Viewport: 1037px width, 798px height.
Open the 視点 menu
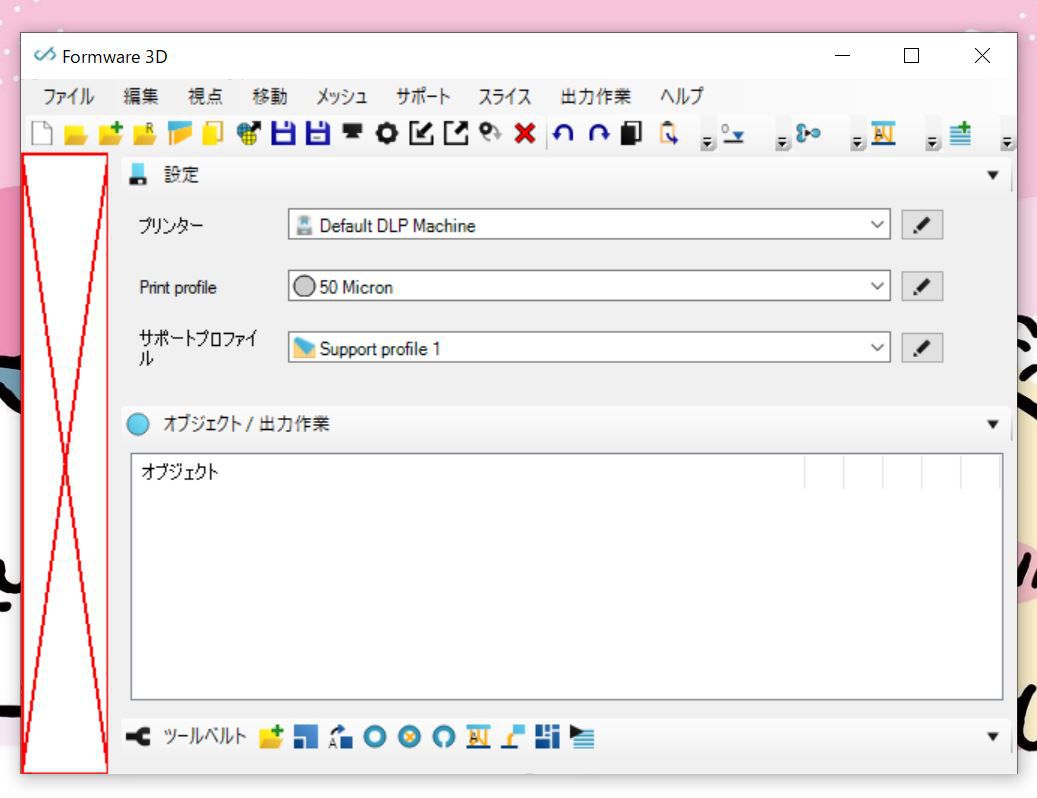[x=205, y=97]
